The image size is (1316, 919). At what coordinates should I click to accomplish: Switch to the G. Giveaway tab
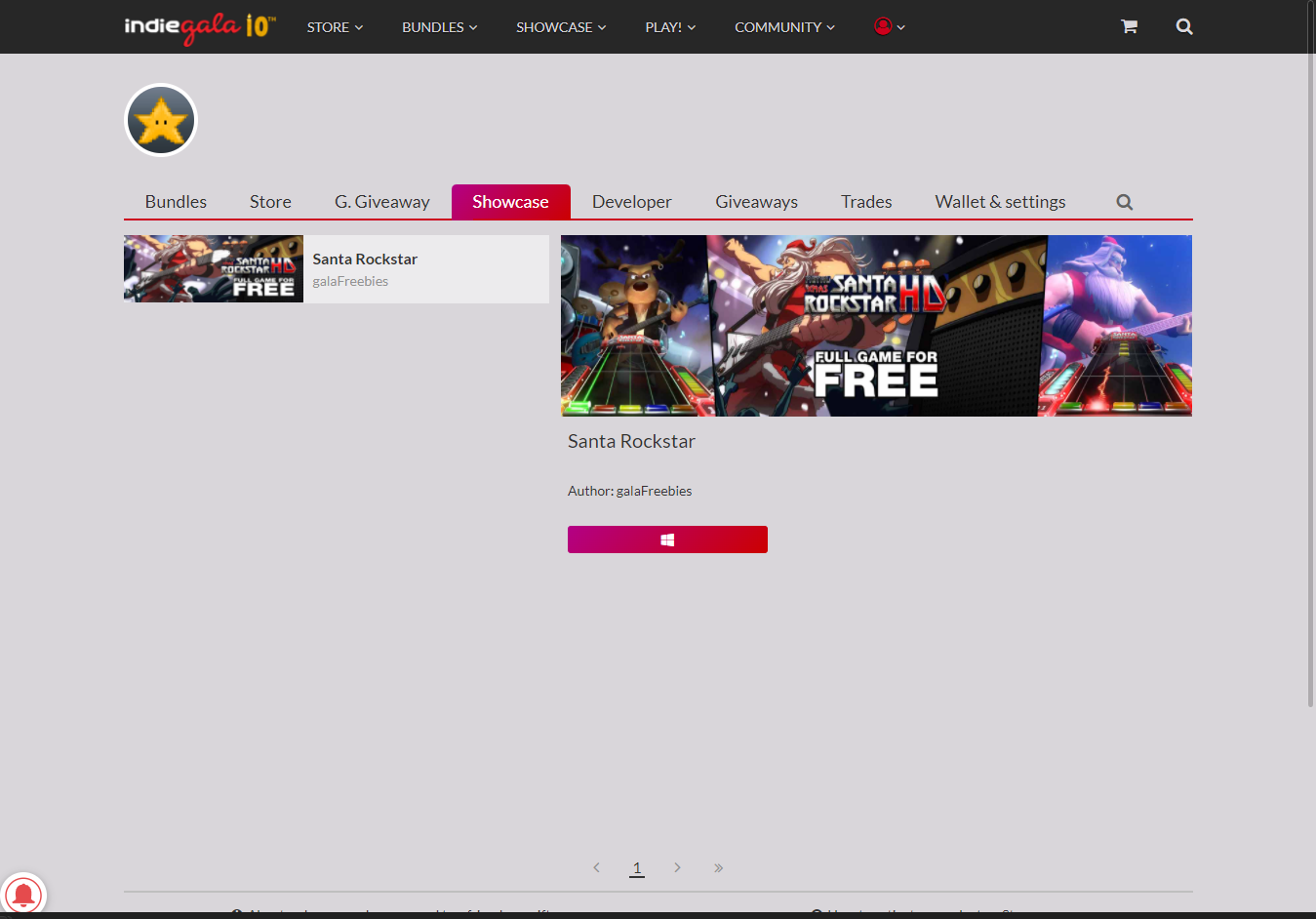click(x=382, y=202)
